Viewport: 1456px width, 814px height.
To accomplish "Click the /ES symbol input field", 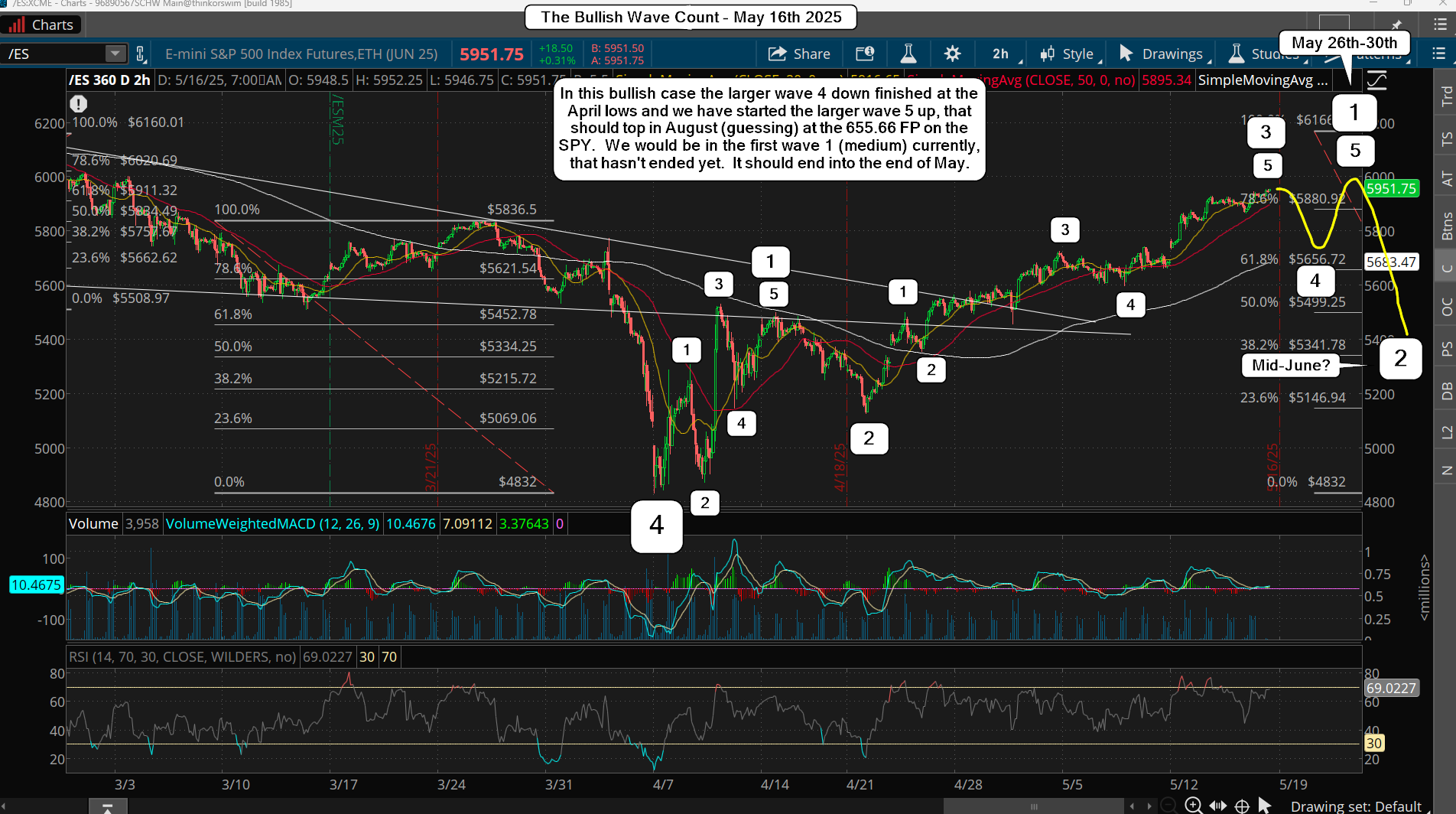I will click(54, 54).
